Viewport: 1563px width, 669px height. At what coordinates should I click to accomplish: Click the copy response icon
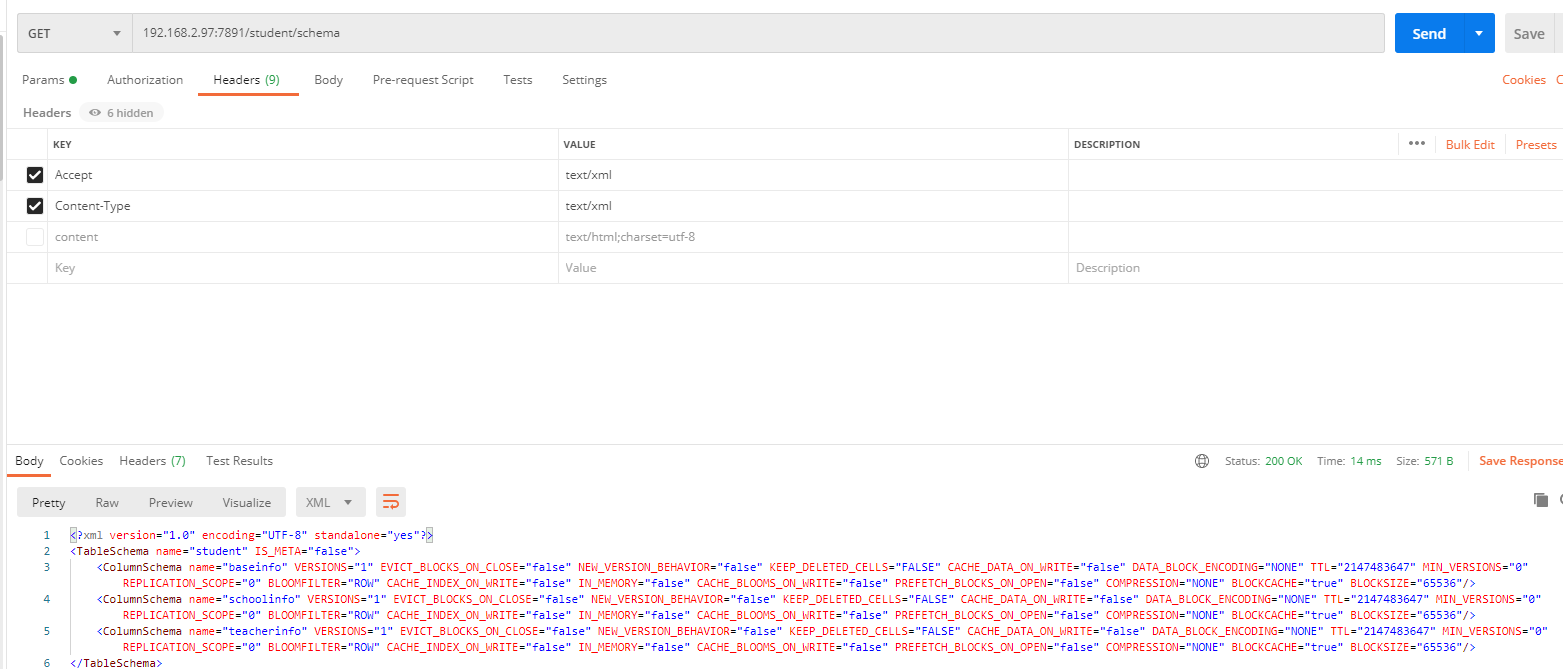pos(1540,500)
